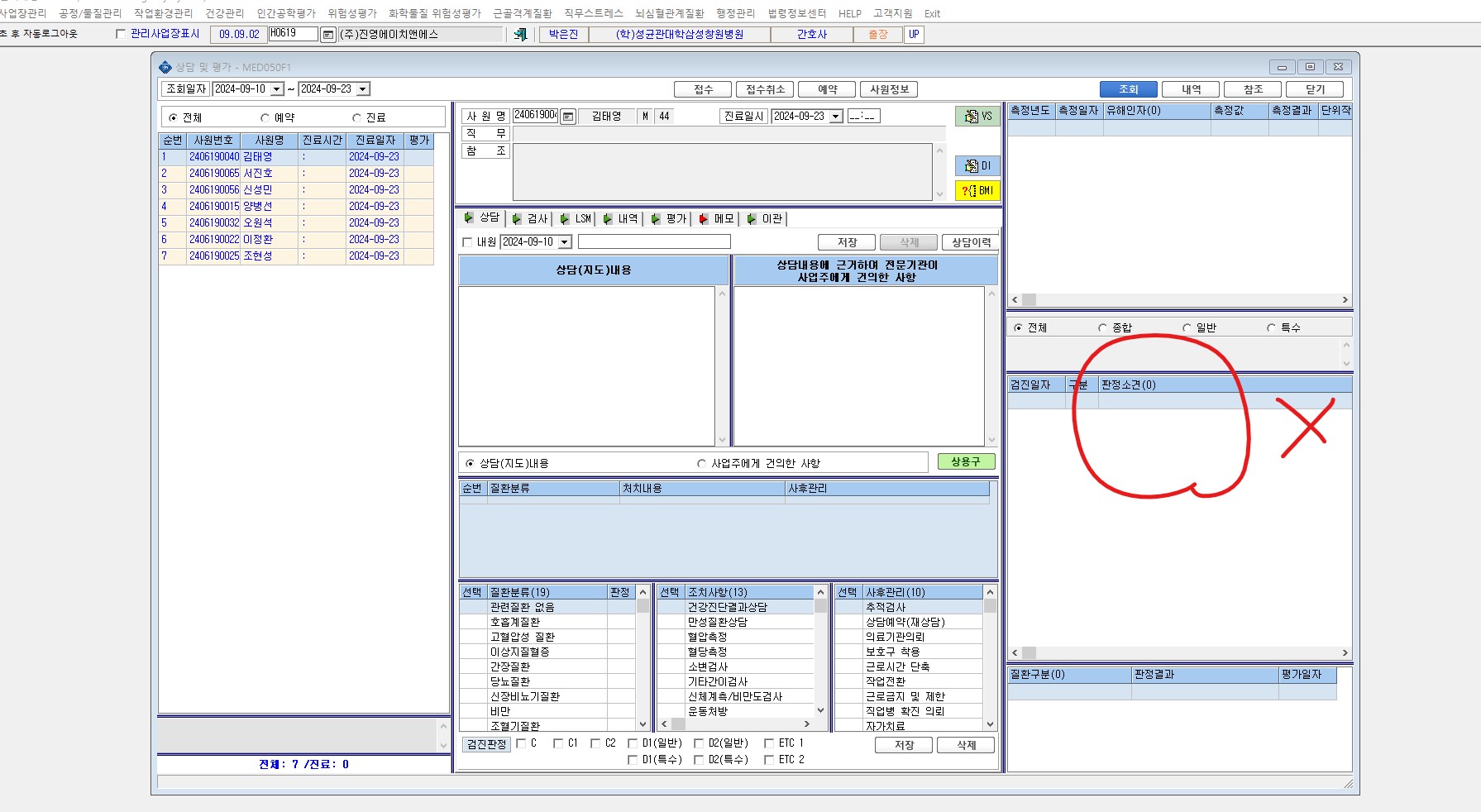Select the 사업주에게 건의한 사항 radio button
Screen dimensions: 1481x812
click(701, 464)
